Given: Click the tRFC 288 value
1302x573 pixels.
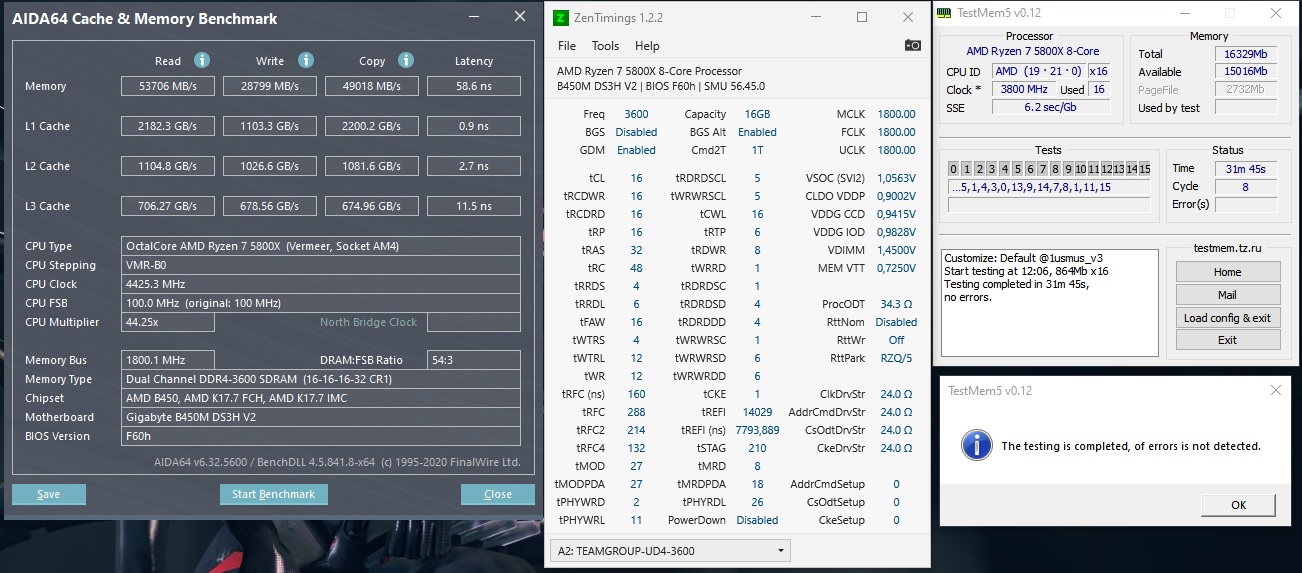Looking at the screenshot, I should coord(636,412).
